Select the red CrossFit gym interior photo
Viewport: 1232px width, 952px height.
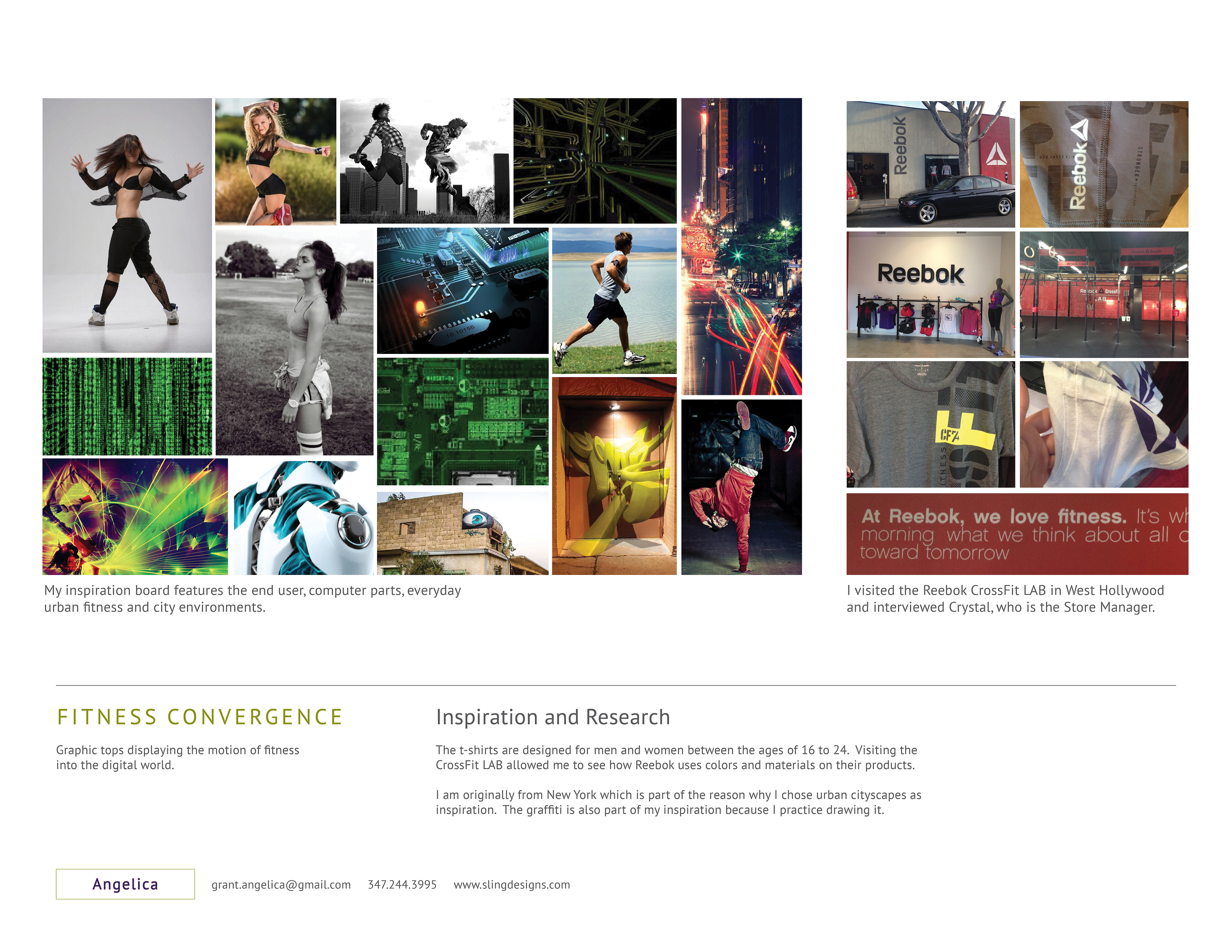(x=1103, y=295)
